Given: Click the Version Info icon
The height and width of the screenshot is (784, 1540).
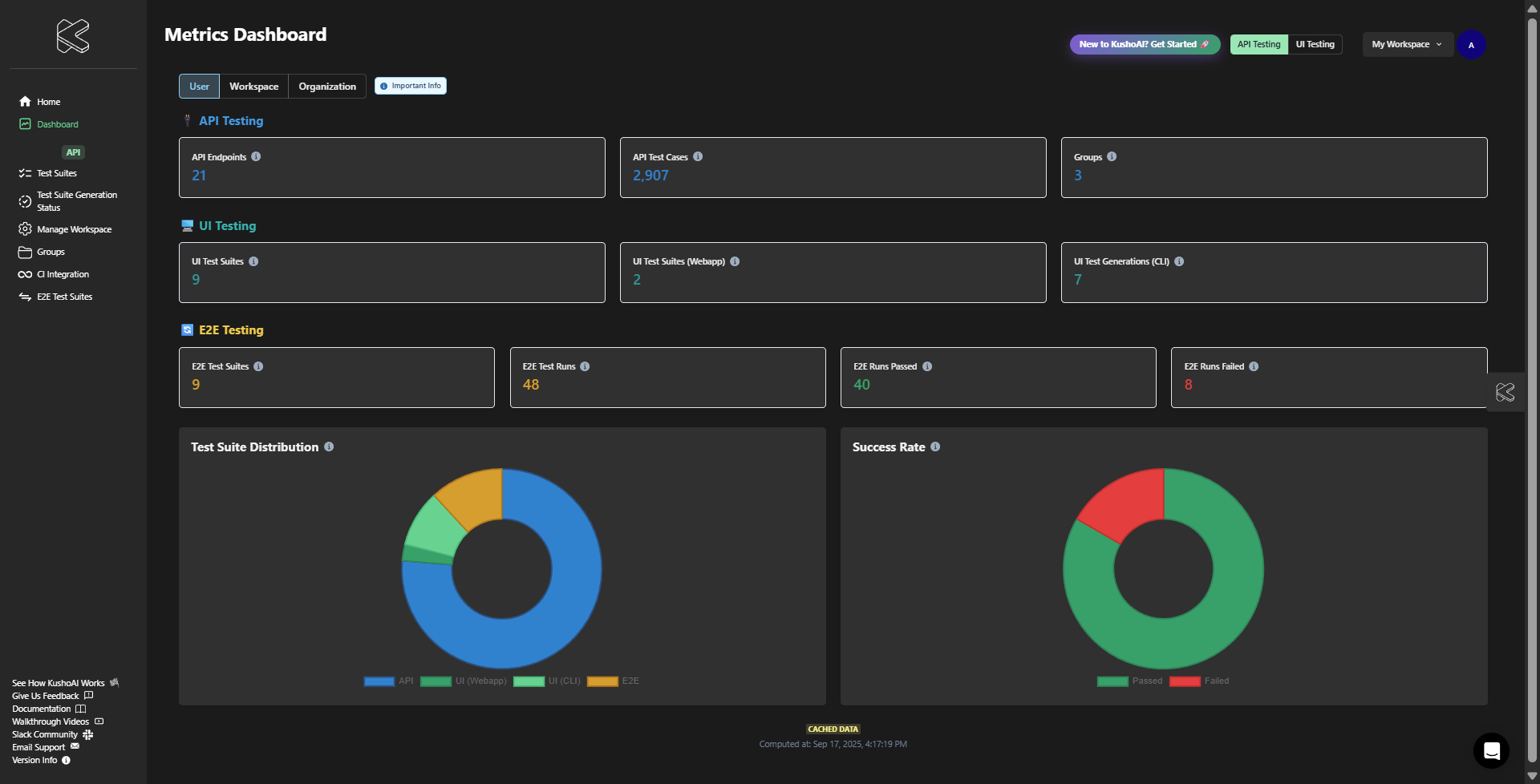Looking at the screenshot, I should (67, 760).
